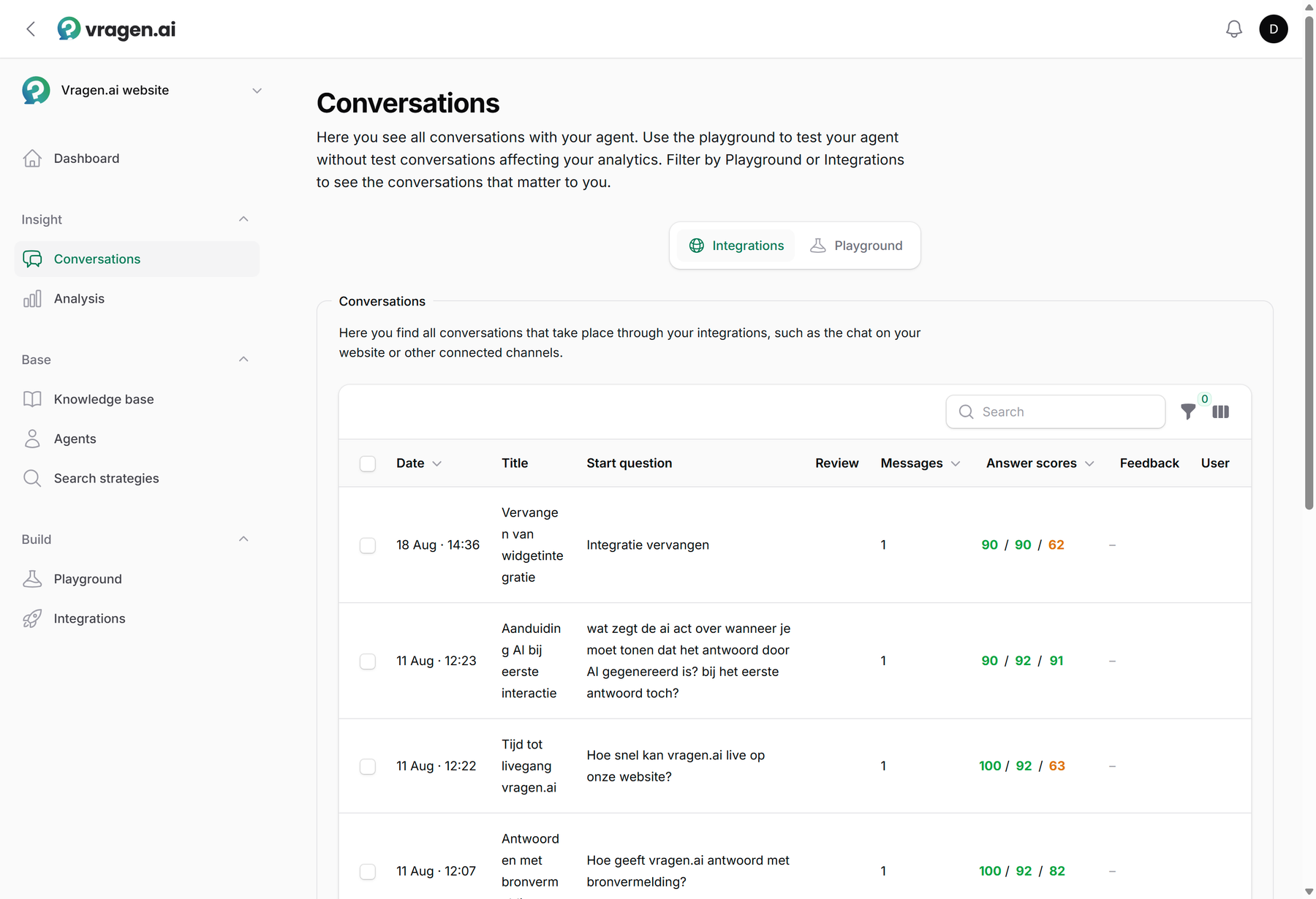Click the Analysis bar chart icon

32,299
